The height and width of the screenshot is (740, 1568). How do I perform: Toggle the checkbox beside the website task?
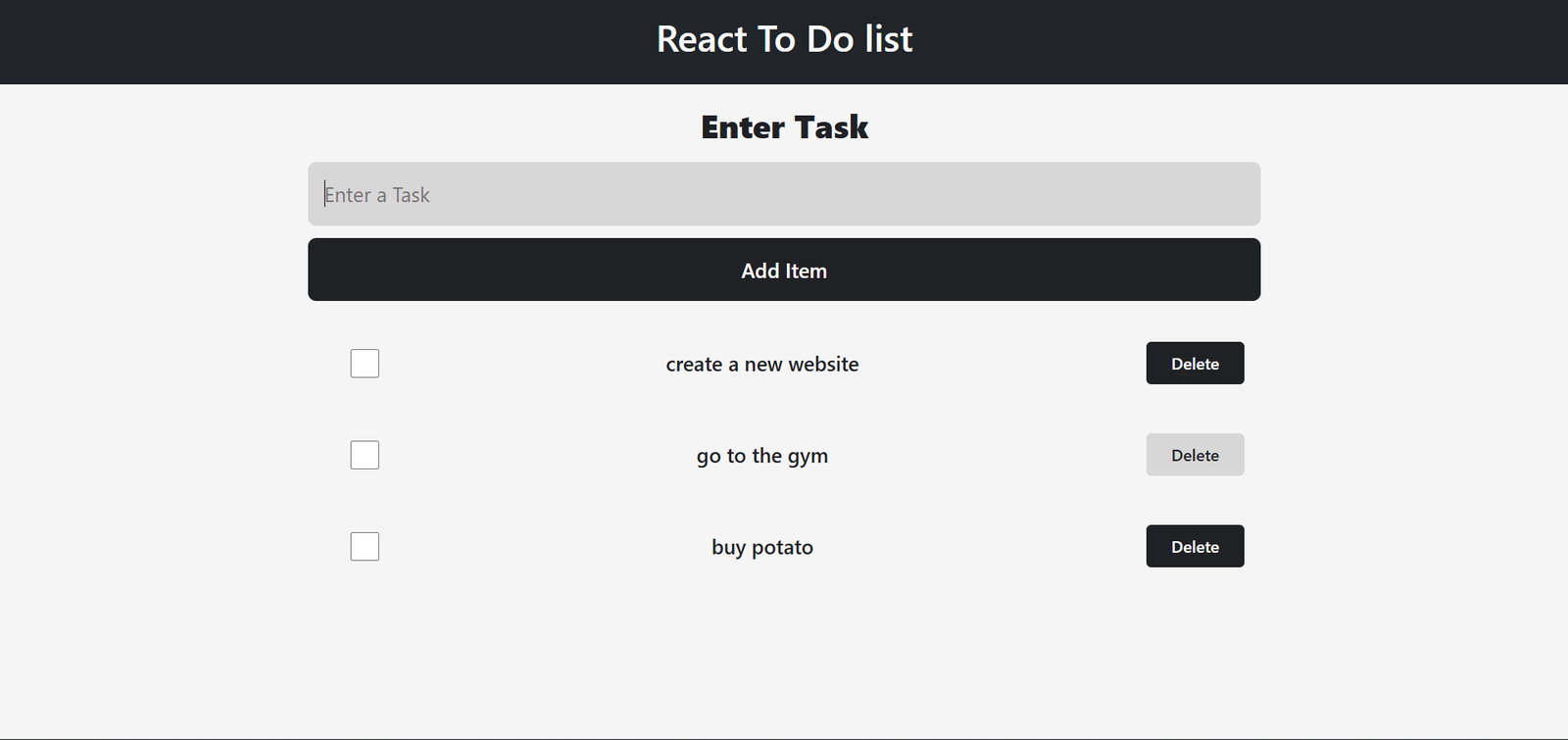pyautogui.click(x=365, y=364)
